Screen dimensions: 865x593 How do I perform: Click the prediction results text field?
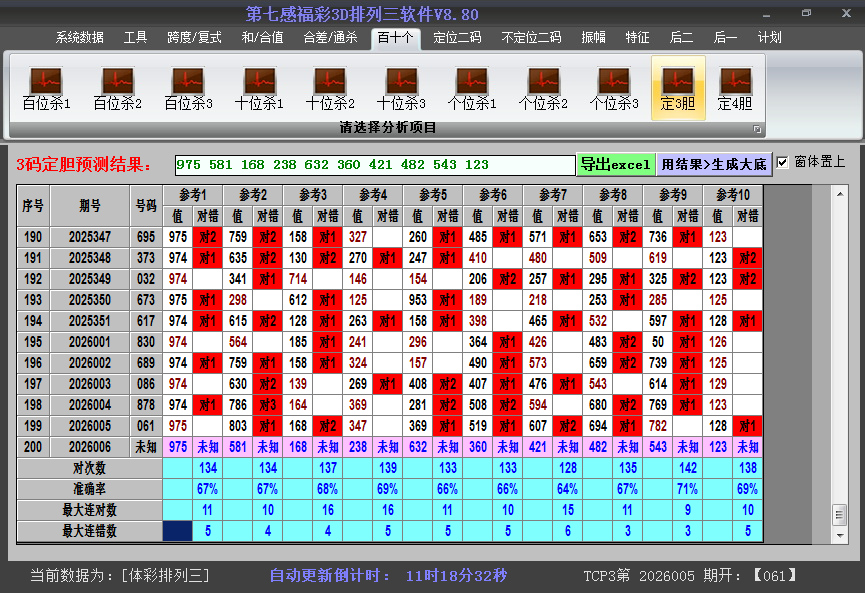[x=374, y=164]
